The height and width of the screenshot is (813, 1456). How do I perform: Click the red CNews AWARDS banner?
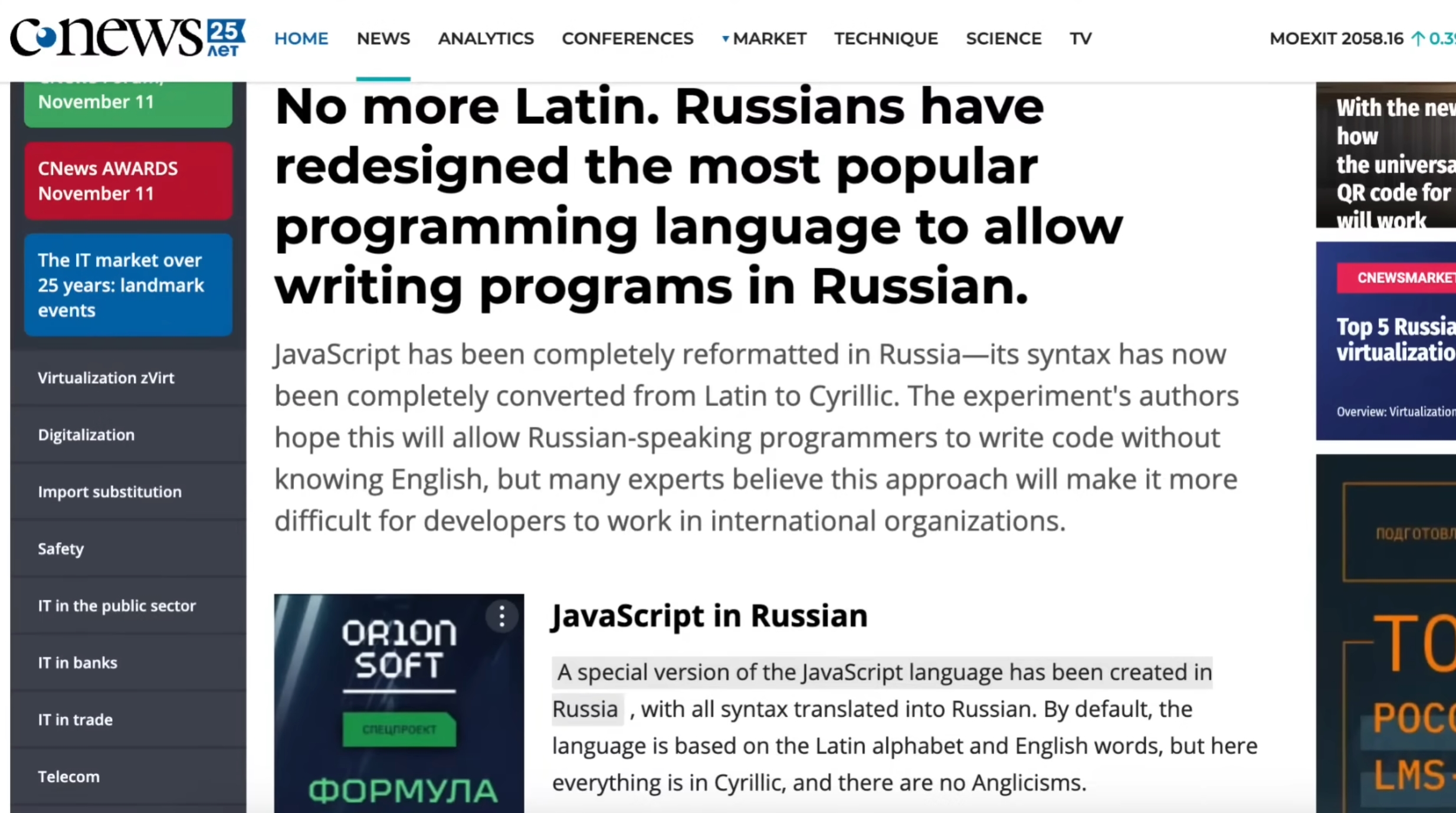coord(128,181)
